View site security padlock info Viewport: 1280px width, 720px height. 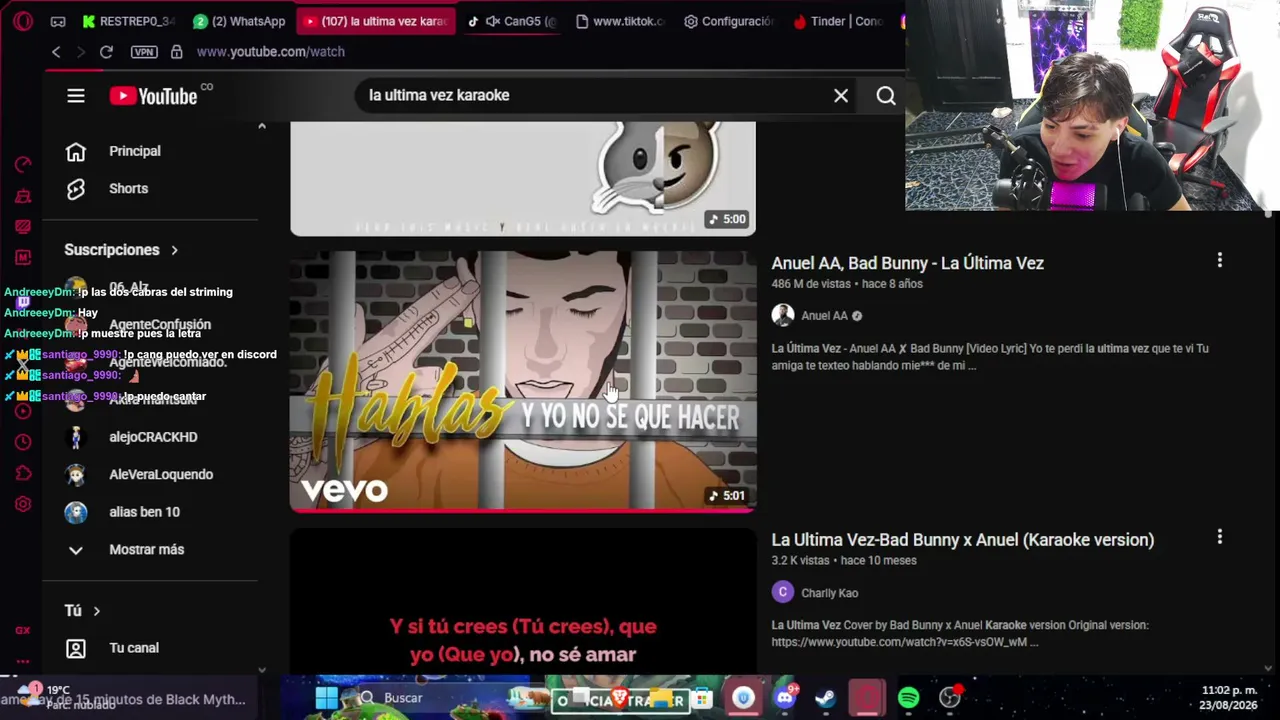pyautogui.click(x=177, y=52)
